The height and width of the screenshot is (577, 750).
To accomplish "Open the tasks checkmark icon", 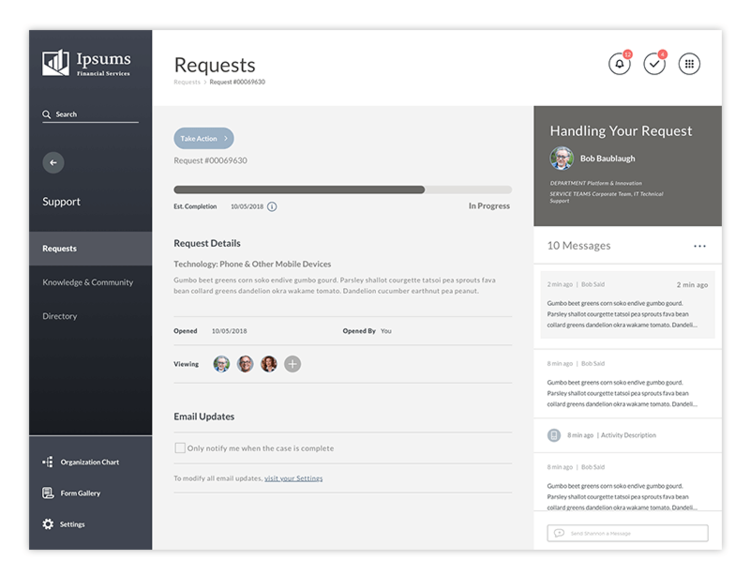I will 654,64.
